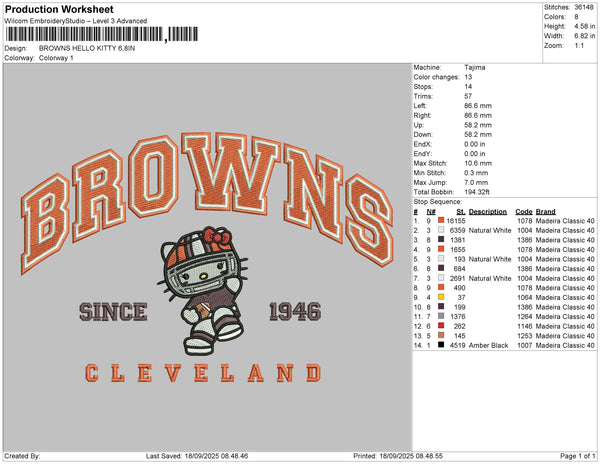Click the Max Stitch value '10.6 mm'
This screenshot has height=464, width=600.
(478, 163)
